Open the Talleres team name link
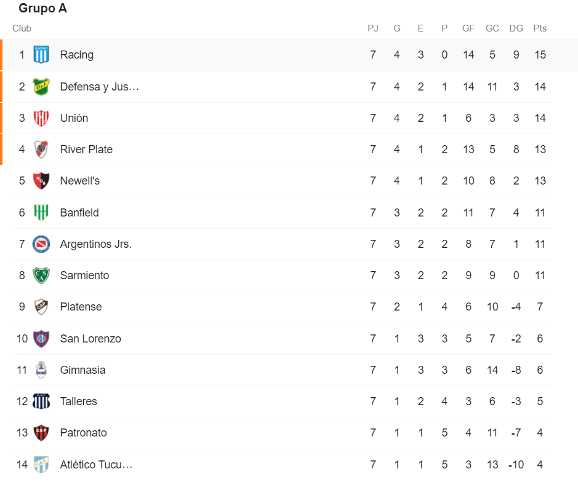This screenshot has height=496, width=578. tap(79, 401)
